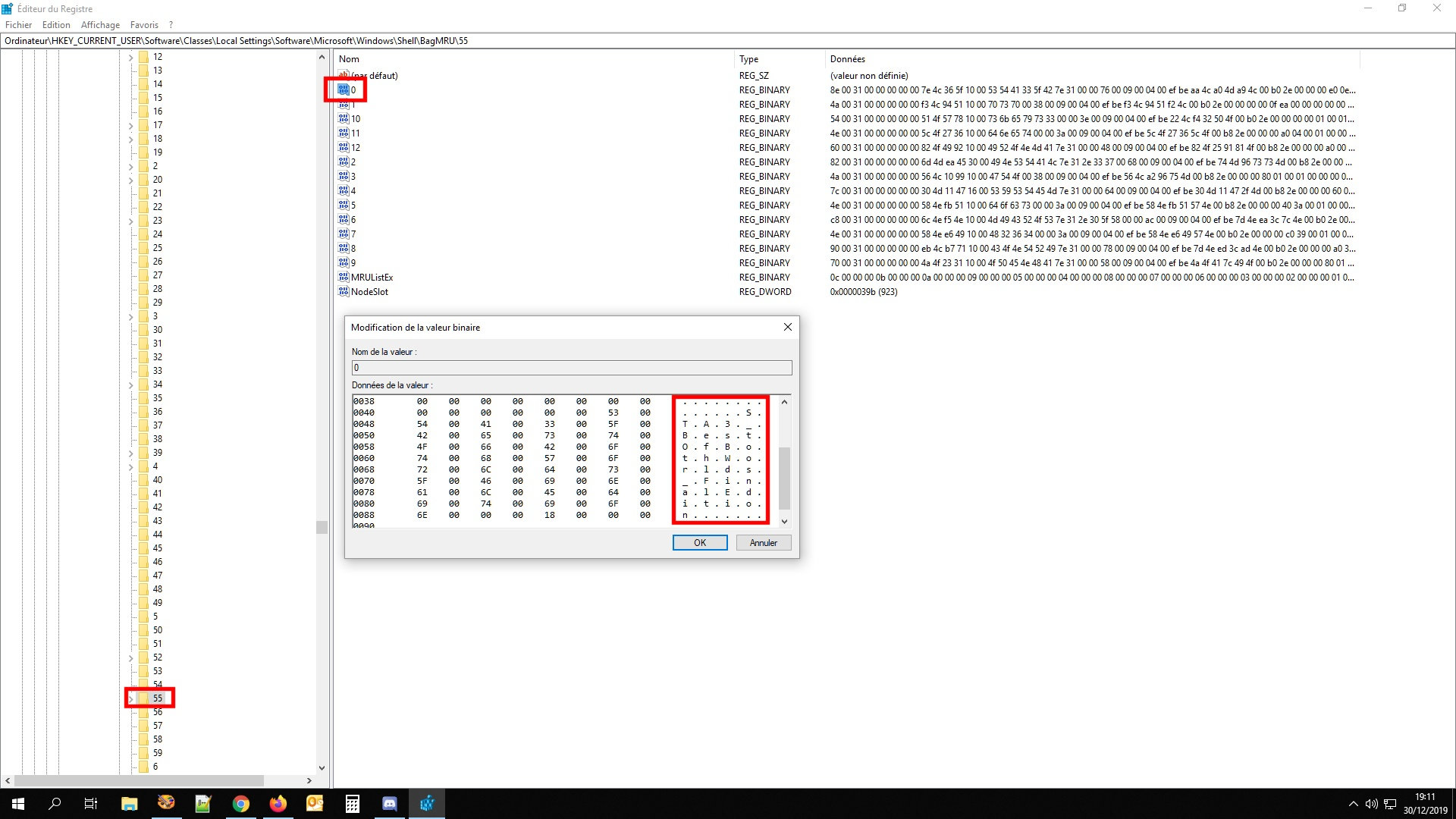Viewport: 1456px width, 819px height.
Task: Confirm binary edit with OK button
Action: [699, 543]
